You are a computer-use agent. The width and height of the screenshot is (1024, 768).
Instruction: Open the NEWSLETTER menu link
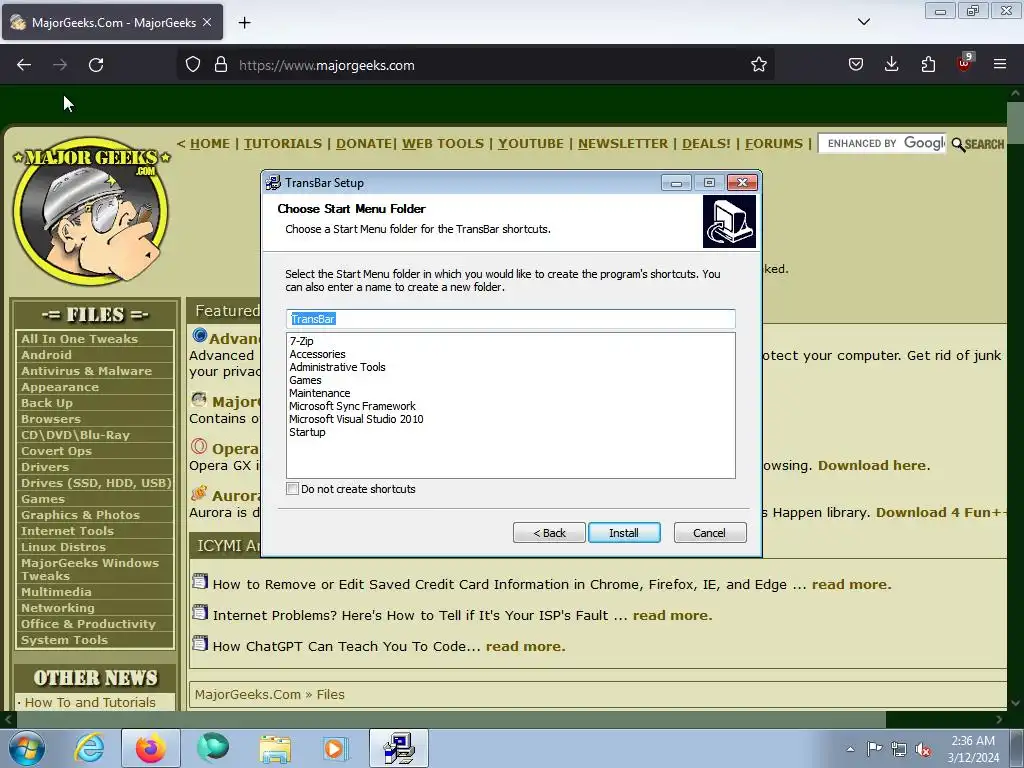tap(622, 144)
